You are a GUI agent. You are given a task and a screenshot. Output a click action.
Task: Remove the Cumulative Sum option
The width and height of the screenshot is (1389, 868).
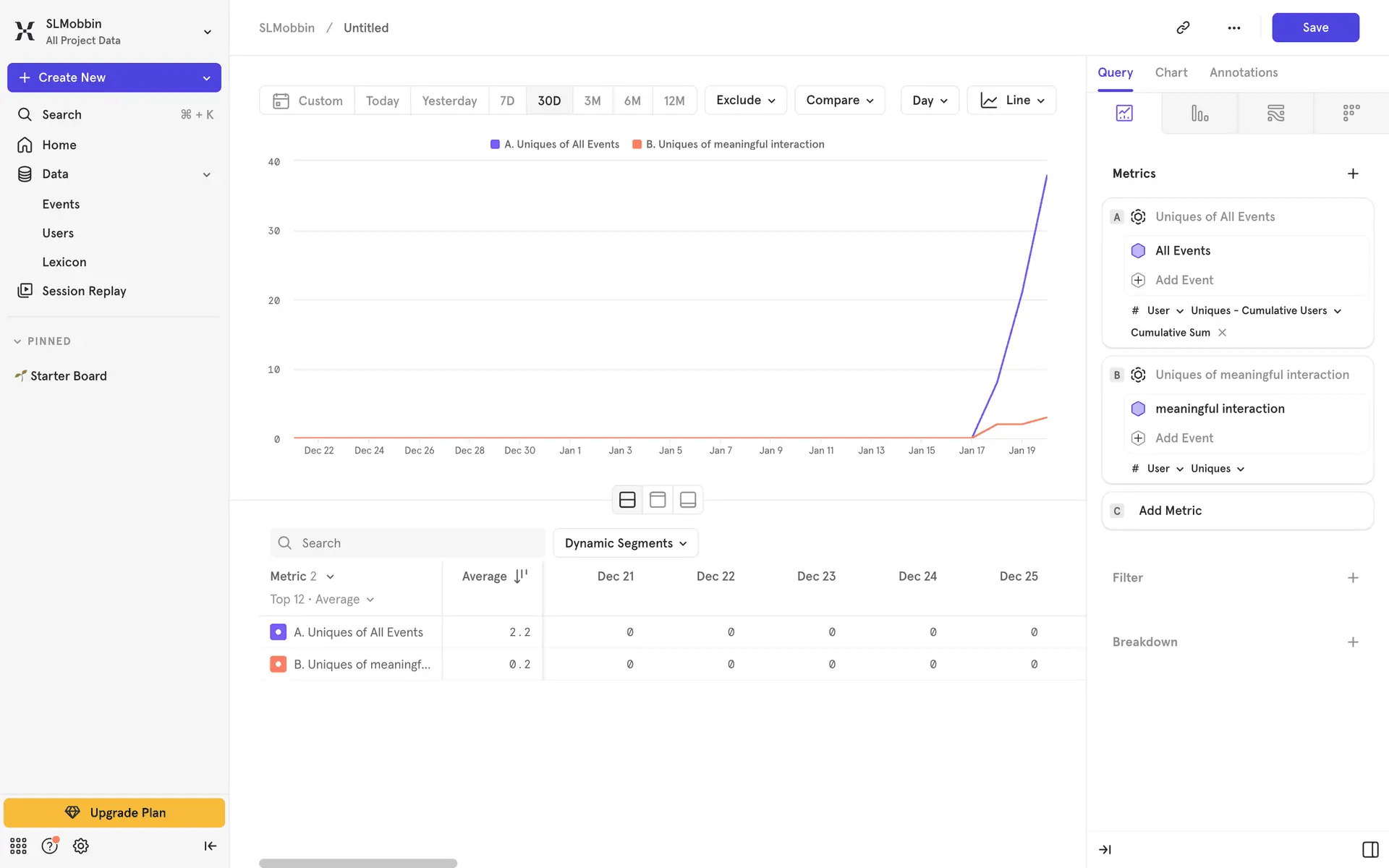click(x=1222, y=333)
